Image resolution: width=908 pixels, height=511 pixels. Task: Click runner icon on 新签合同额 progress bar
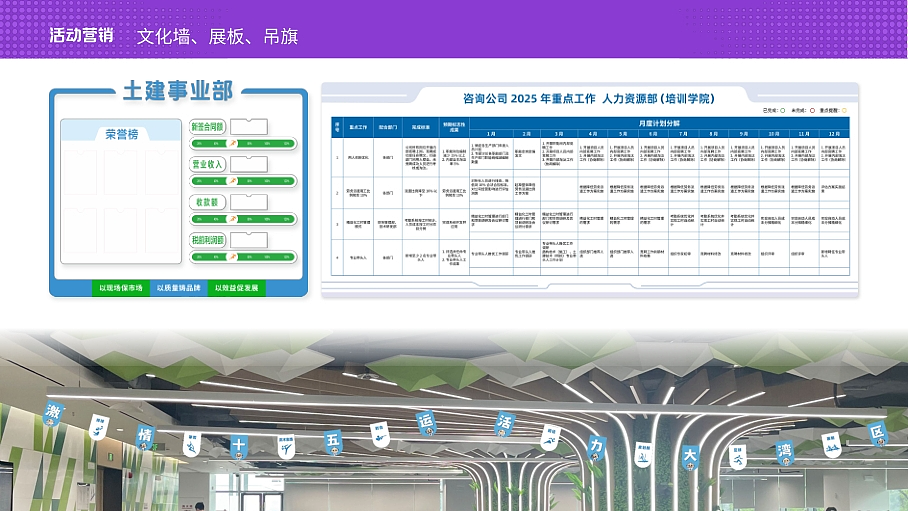pos(233,143)
